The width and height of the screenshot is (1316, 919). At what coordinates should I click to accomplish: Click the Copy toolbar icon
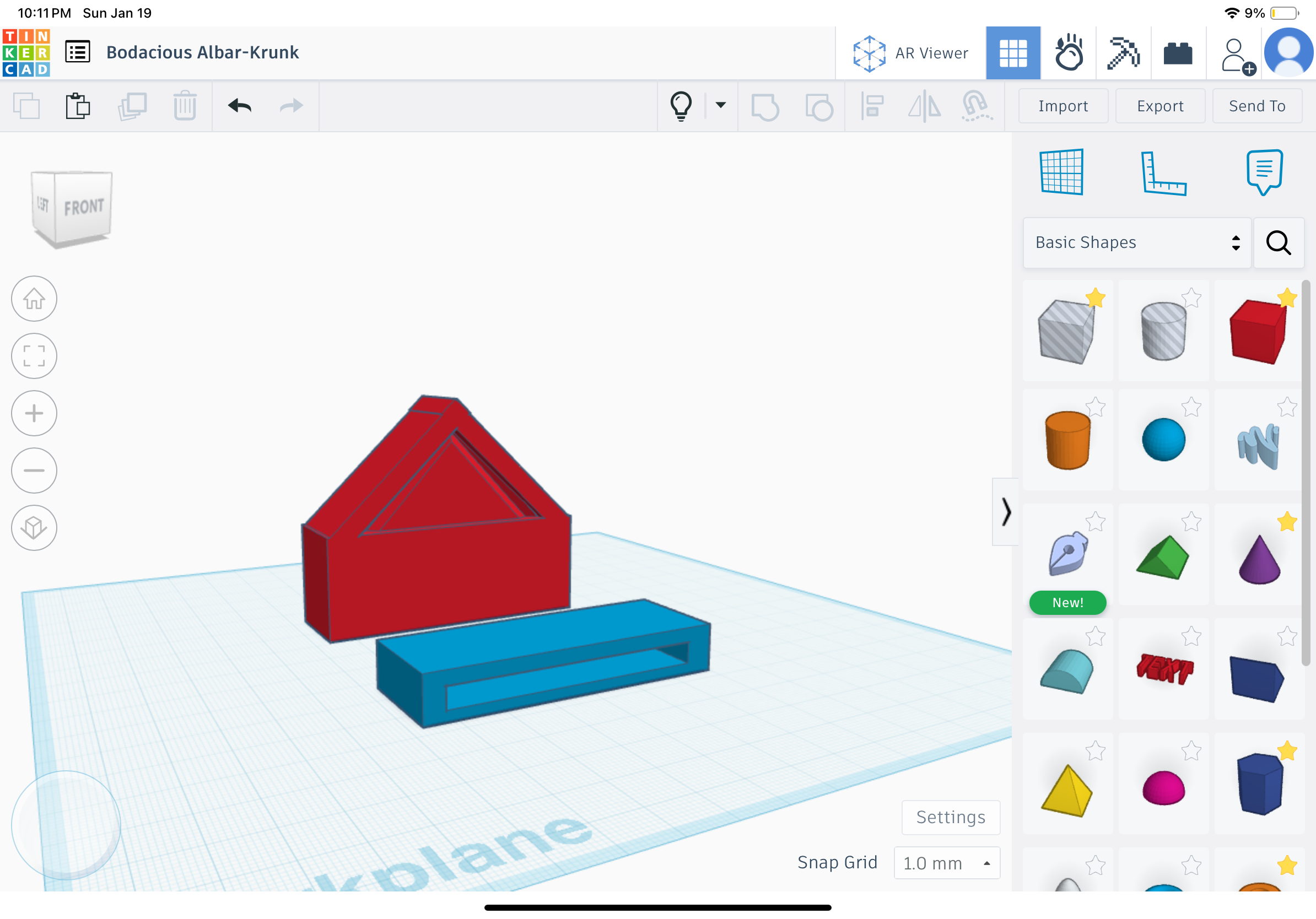(x=26, y=106)
